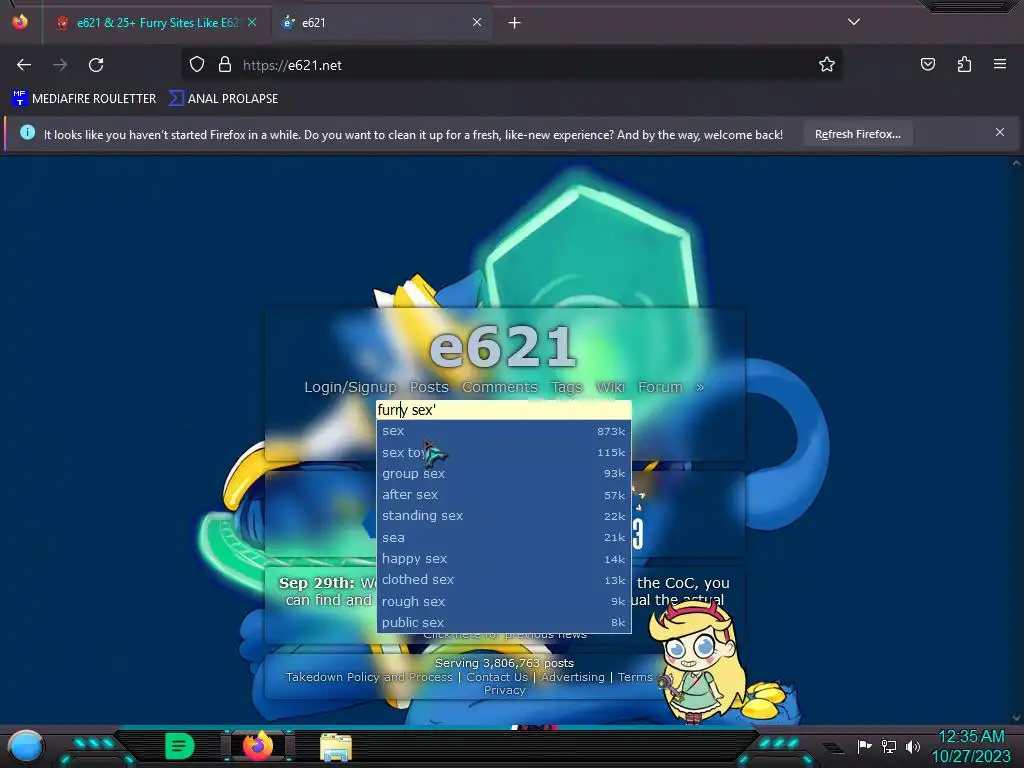The width and height of the screenshot is (1024, 768).
Task: Open the Posts link
Action: tap(429, 387)
